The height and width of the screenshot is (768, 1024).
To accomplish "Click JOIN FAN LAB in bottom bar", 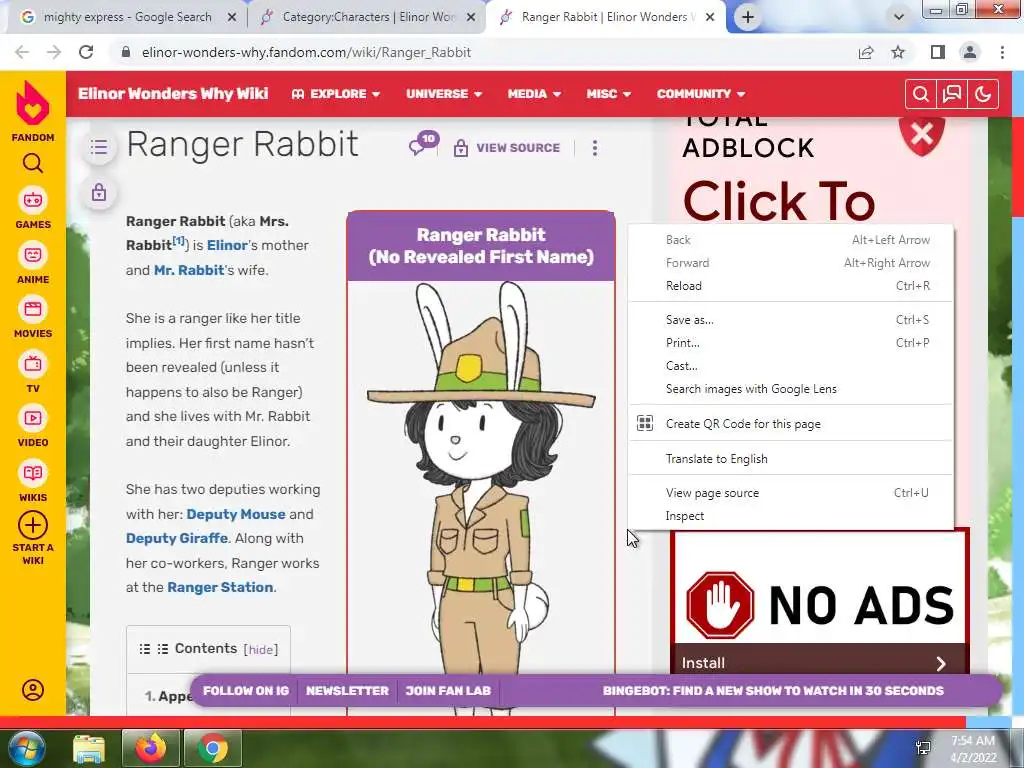I will tap(448, 691).
